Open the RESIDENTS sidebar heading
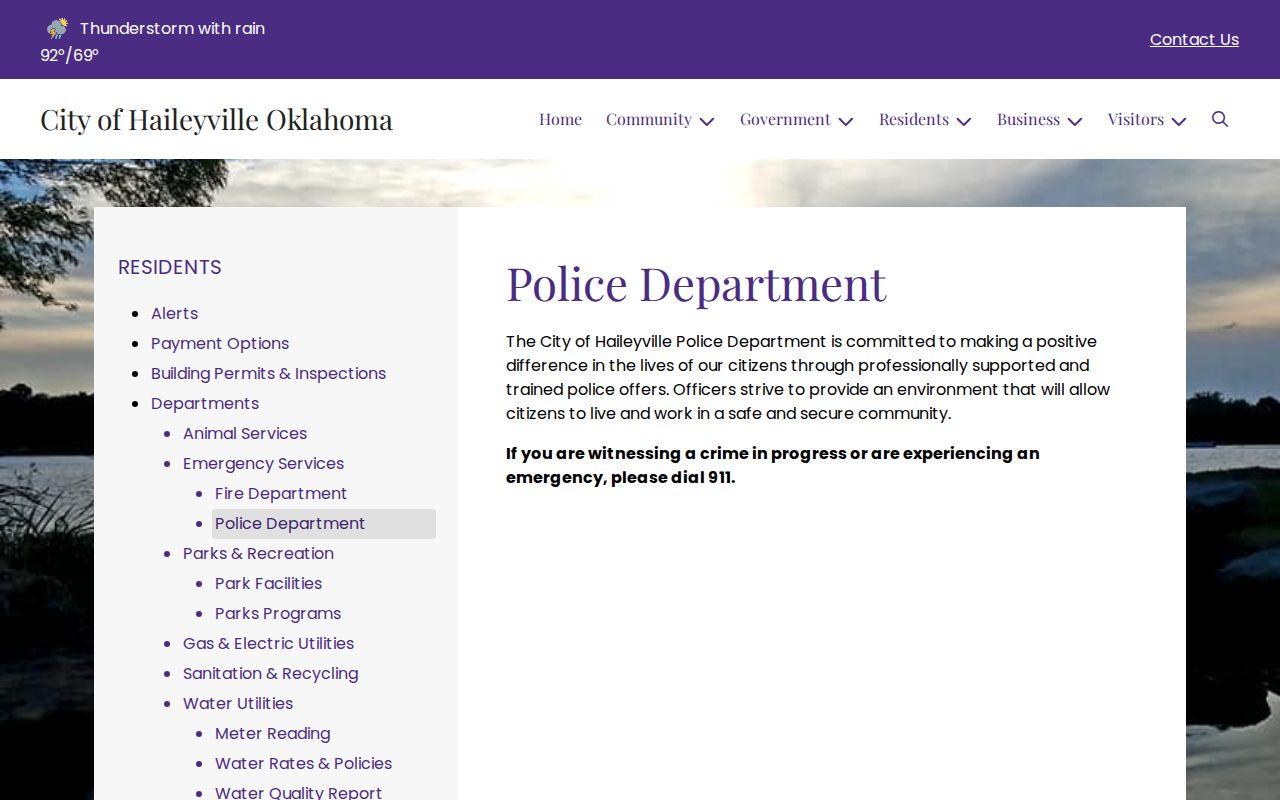This screenshot has height=800, width=1280. click(170, 267)
